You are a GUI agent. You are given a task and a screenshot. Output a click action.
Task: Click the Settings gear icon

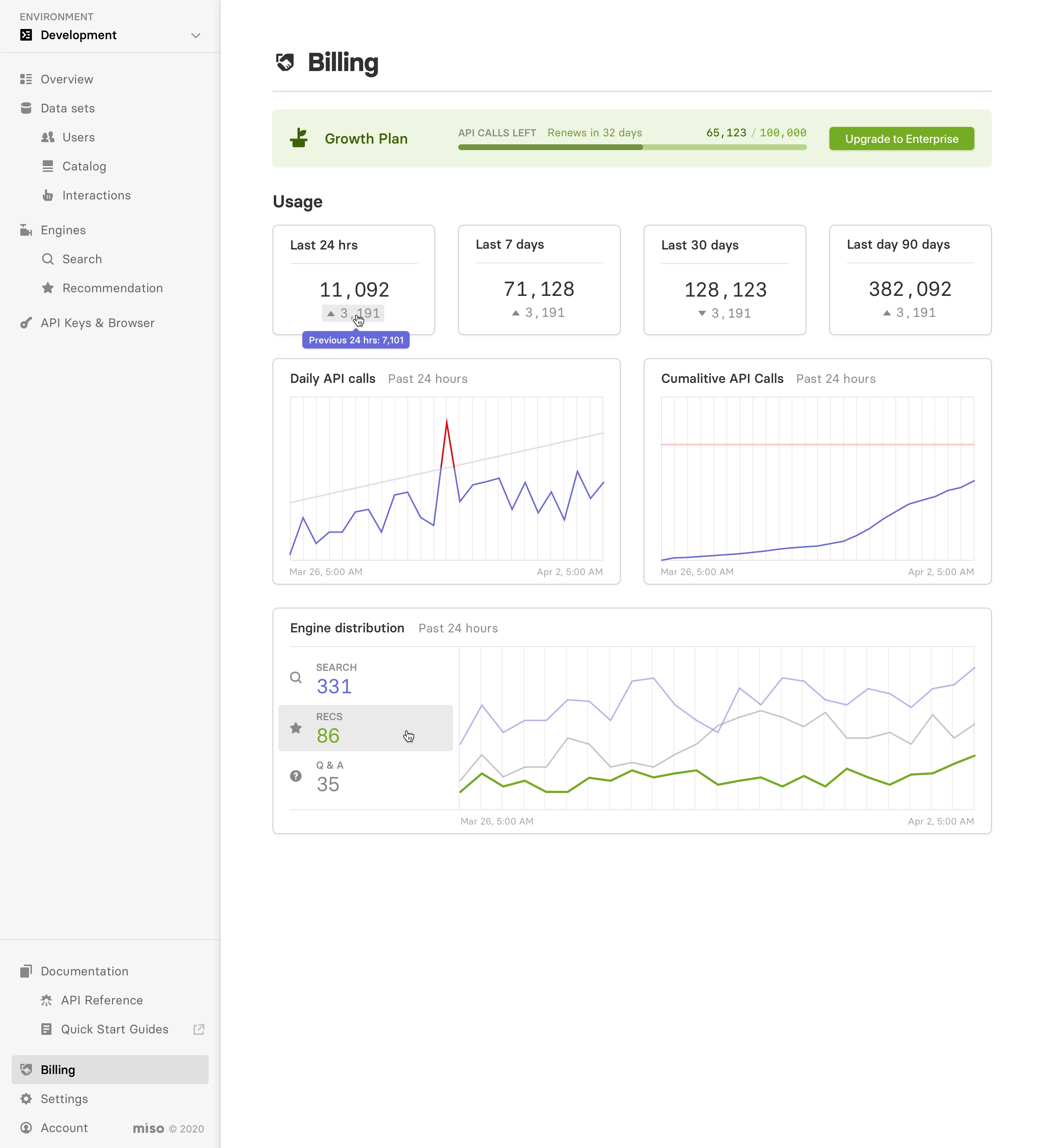click(x=26, y=1098)
